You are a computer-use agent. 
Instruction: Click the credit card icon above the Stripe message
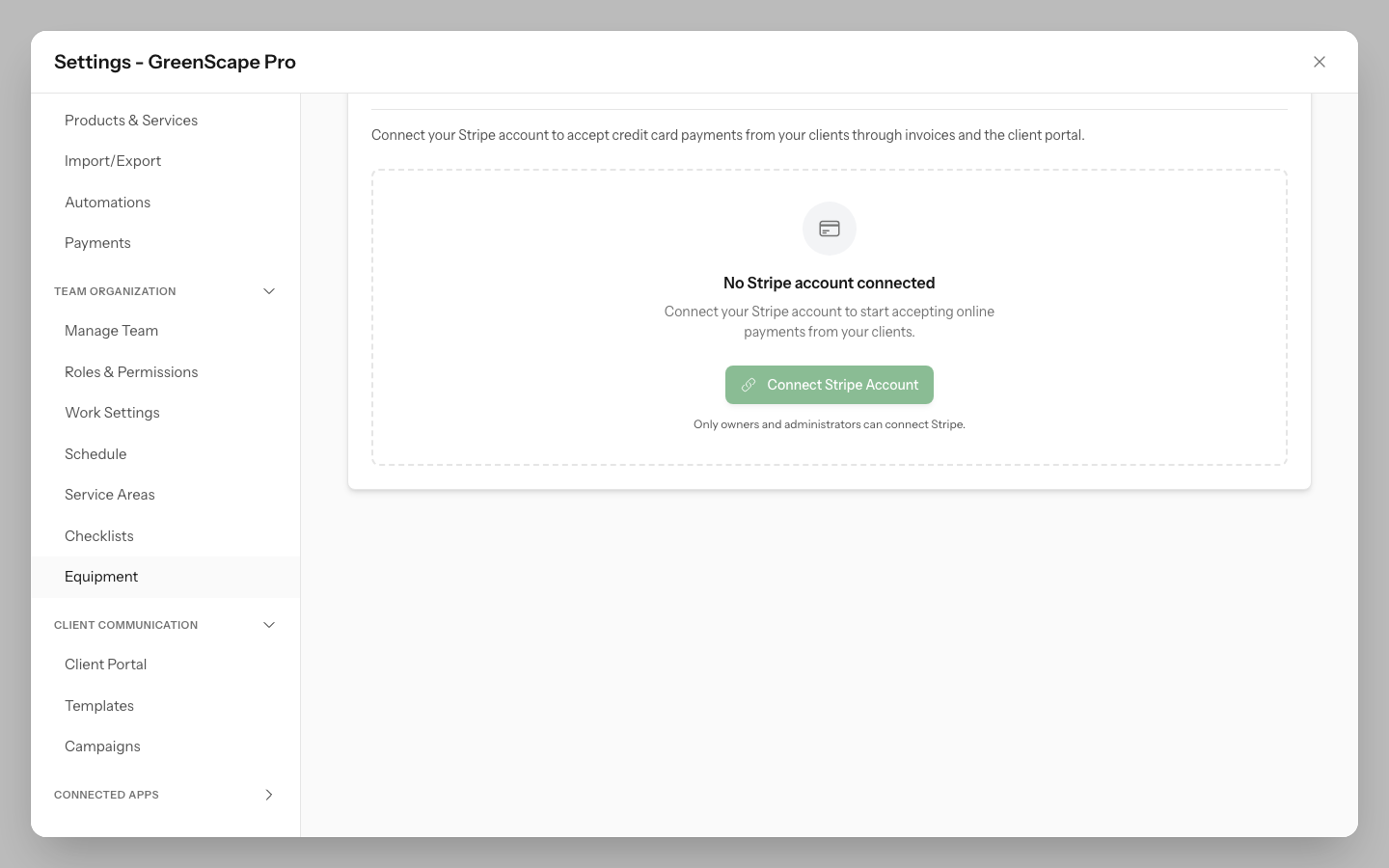pyautogui.click(x=829, y=229)
